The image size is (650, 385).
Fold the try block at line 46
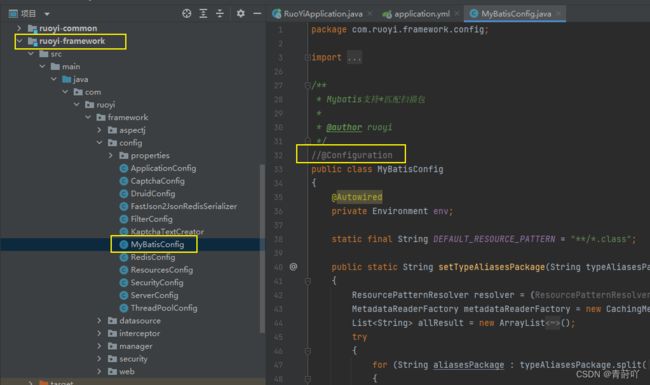(308, 351)
